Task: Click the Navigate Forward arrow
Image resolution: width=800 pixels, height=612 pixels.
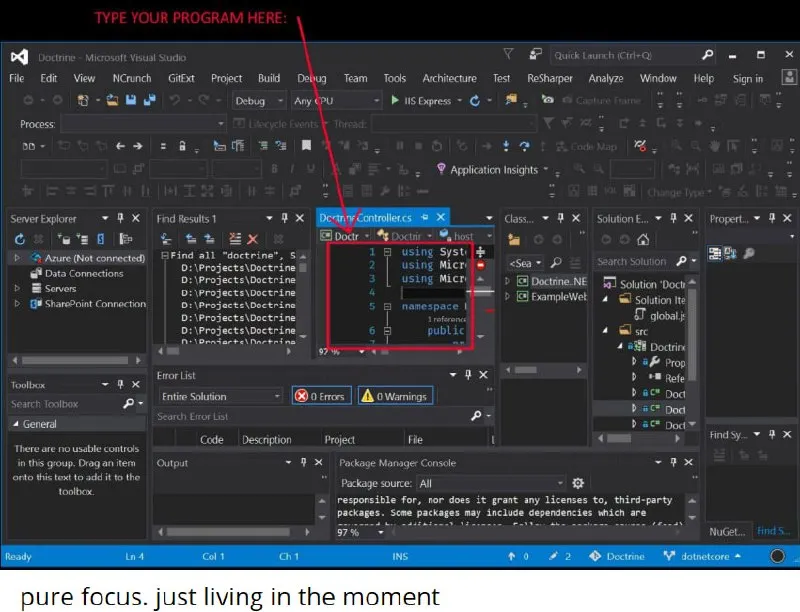Action: (x=138, y=146)
